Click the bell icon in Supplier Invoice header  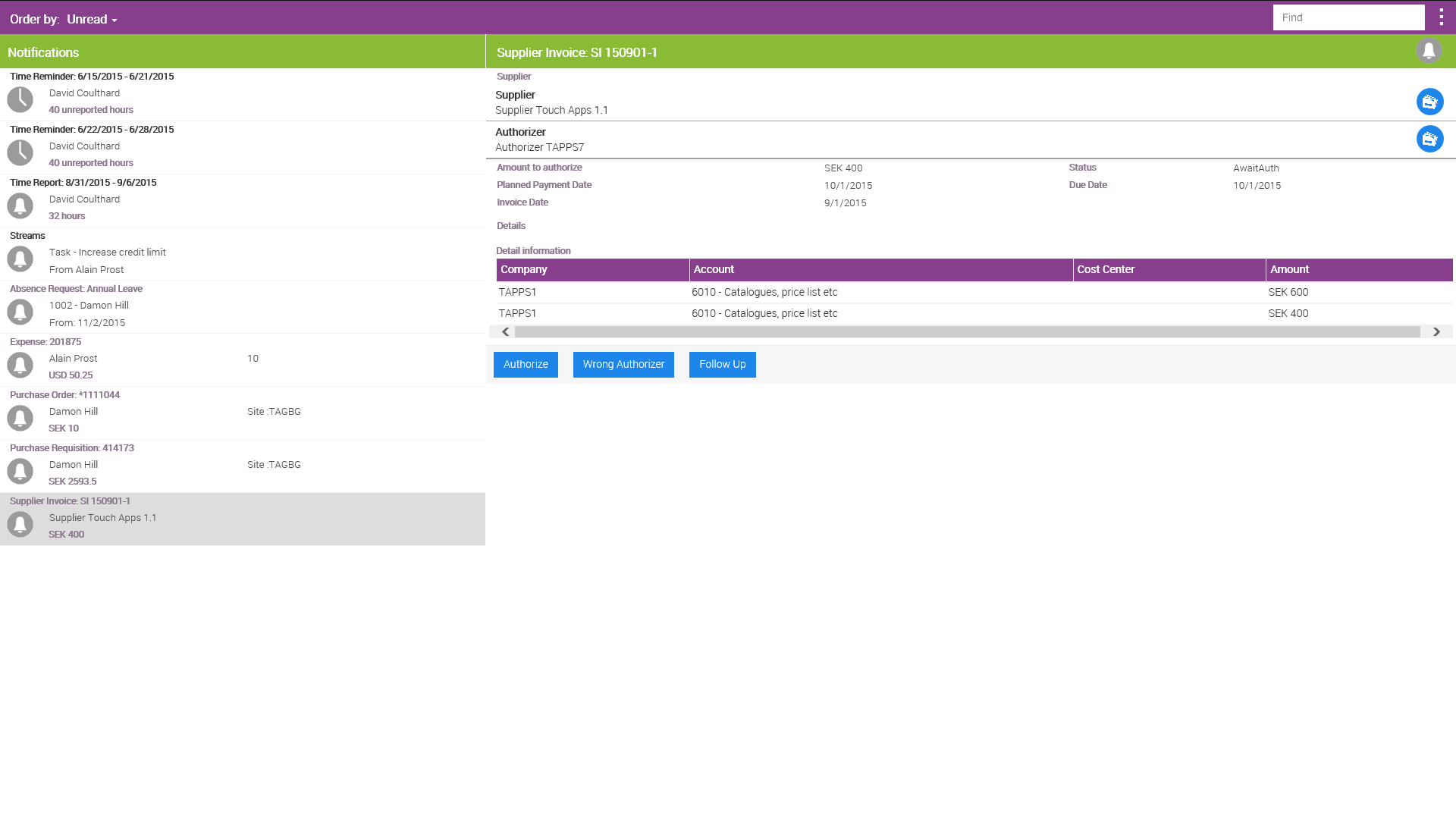tap(1429, 51)
